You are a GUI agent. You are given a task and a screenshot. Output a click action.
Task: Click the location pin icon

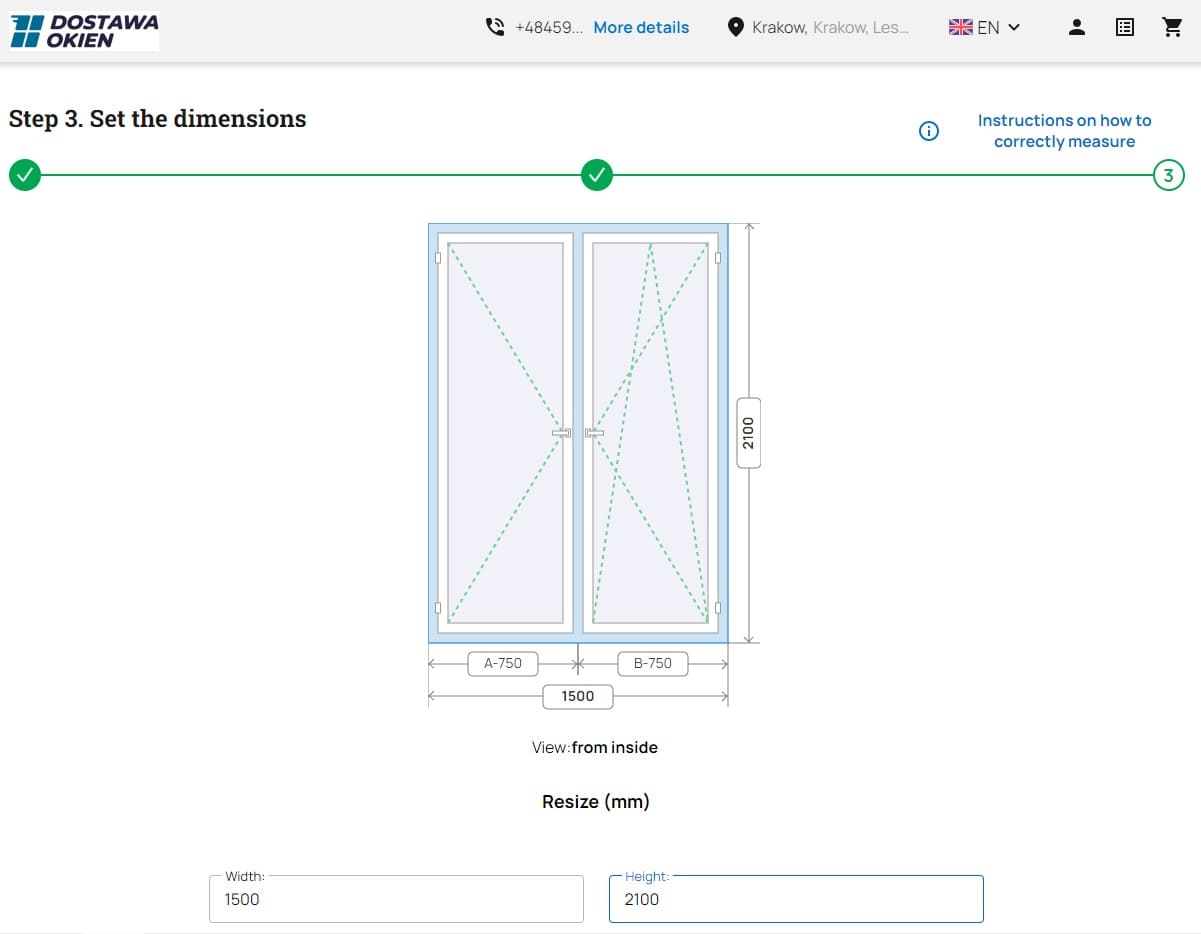[x=735, y=27]
